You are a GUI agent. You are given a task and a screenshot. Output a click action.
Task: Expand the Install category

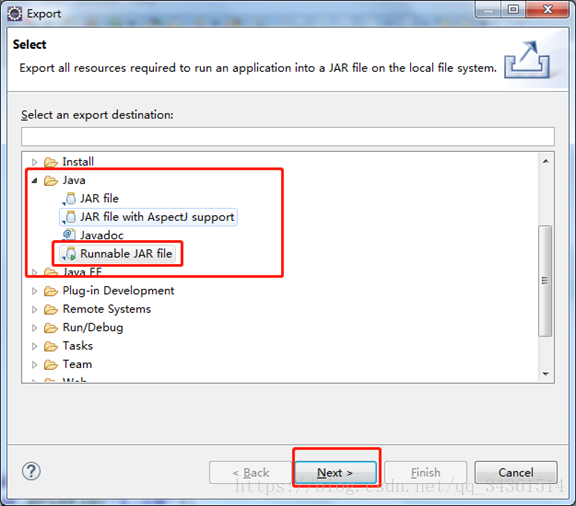pos(35,162)
